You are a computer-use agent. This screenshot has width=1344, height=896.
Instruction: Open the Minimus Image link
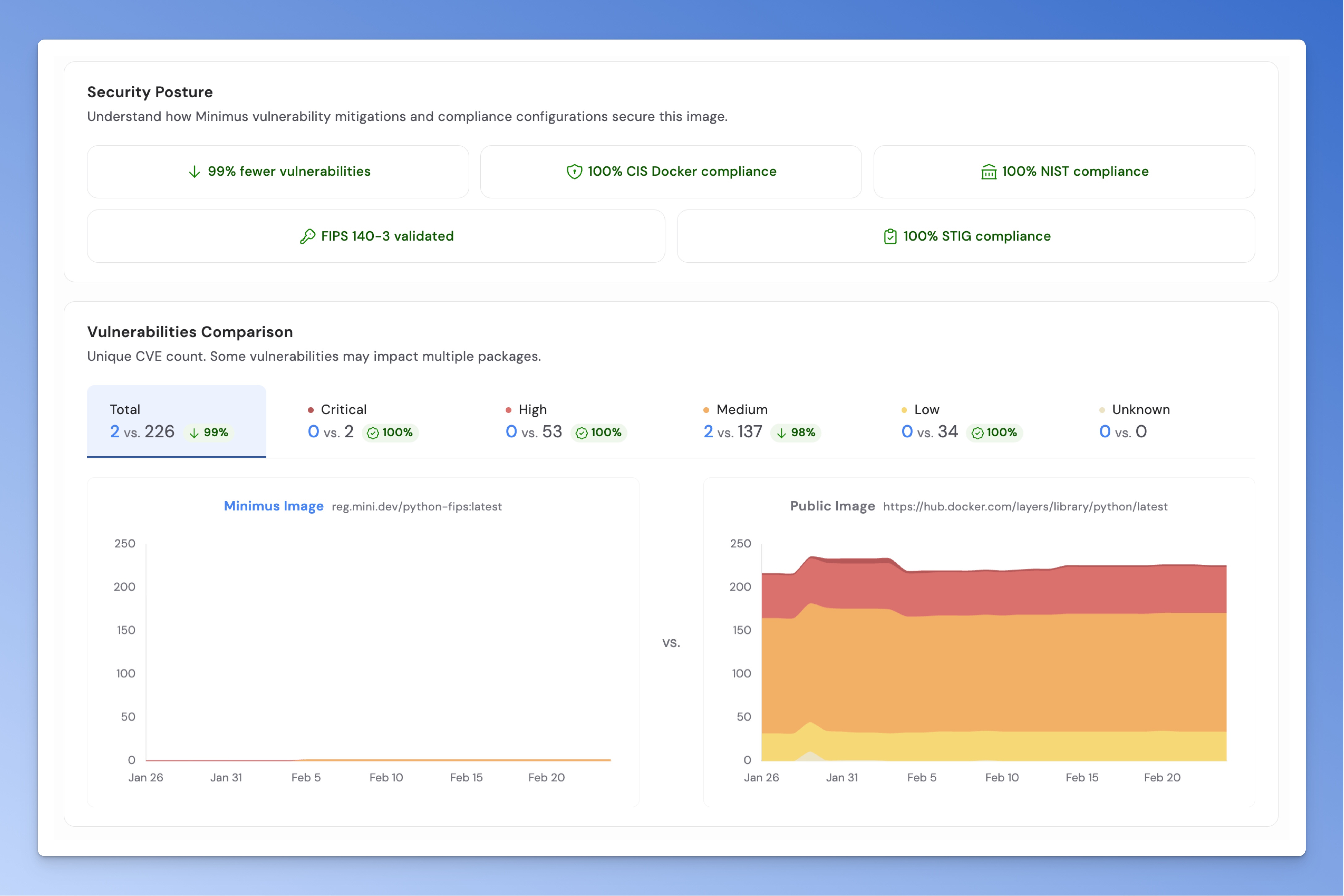pos(273,506)
